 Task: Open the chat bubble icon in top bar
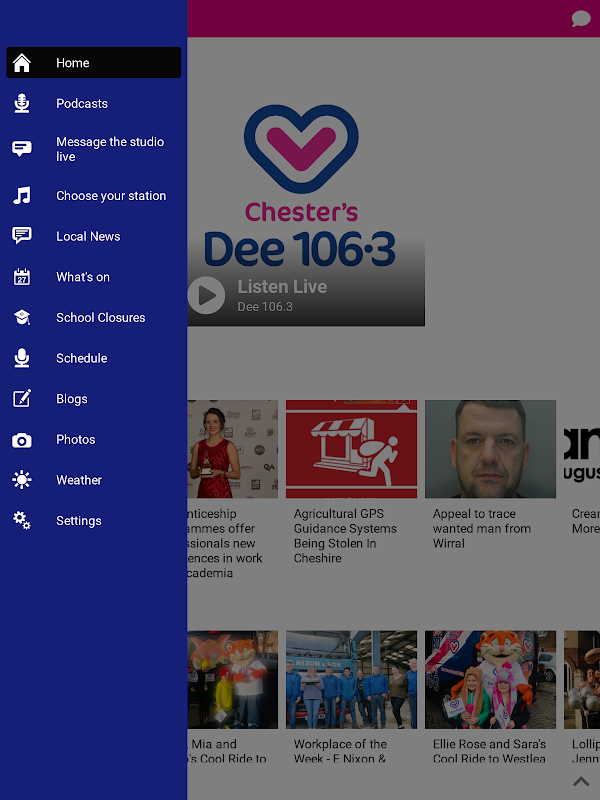pyautogui.click(x=581, y=19)
